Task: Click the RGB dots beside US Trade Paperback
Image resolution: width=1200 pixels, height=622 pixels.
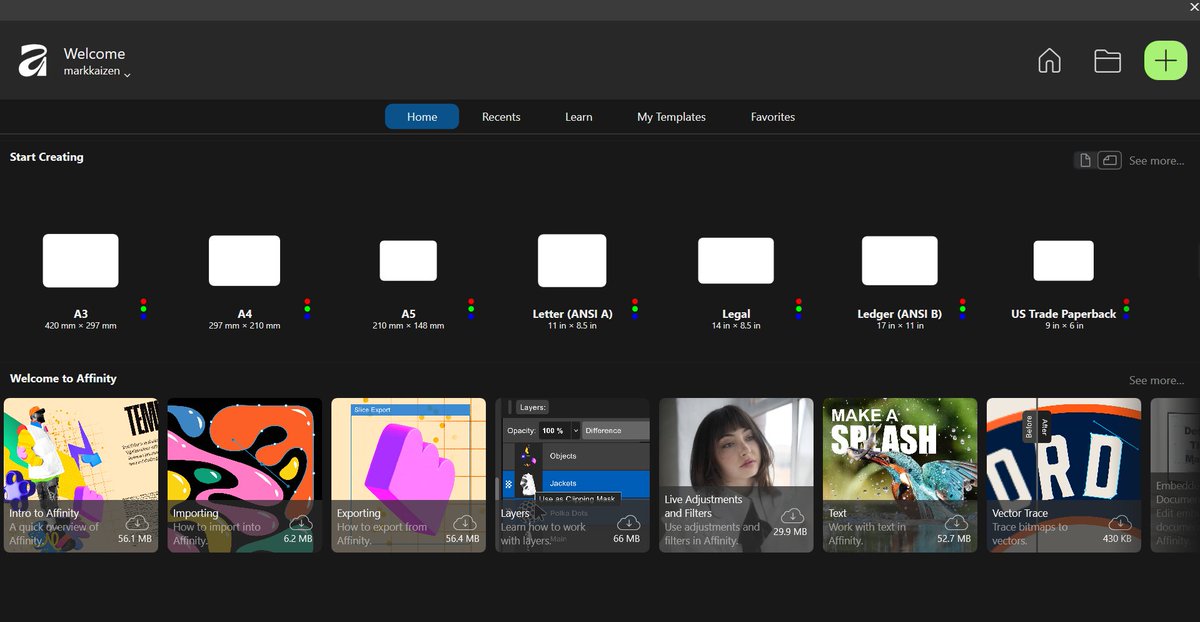Action: point(1126,309)
